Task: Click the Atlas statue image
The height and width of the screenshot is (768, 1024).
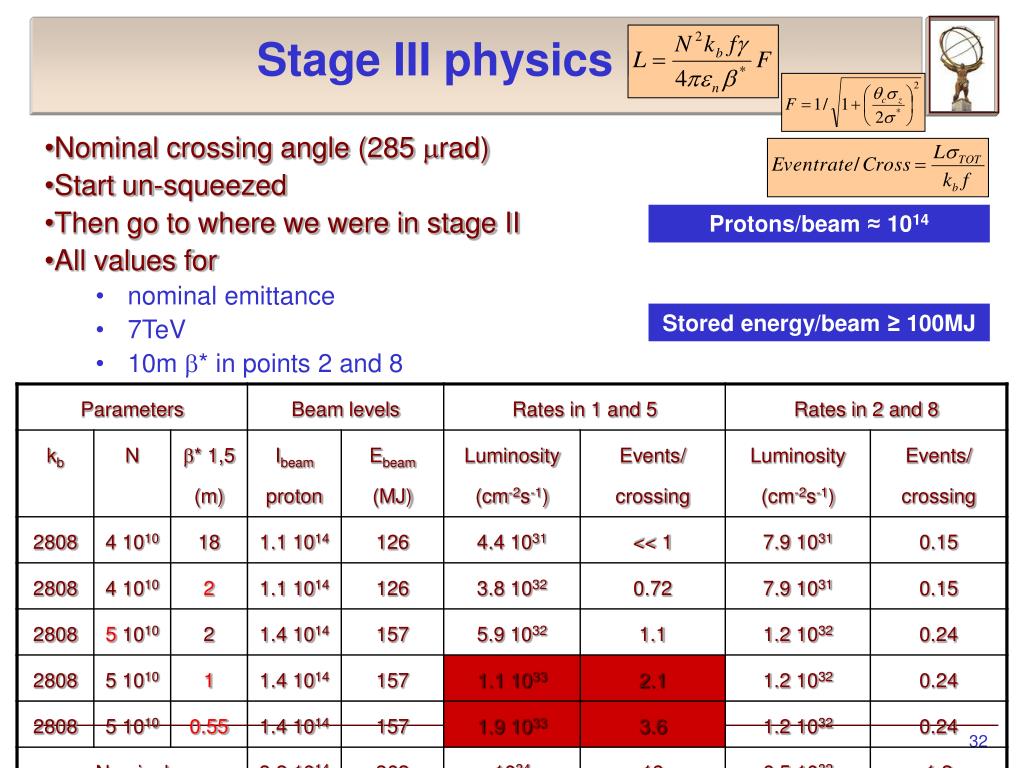Action: pos(963,65)
